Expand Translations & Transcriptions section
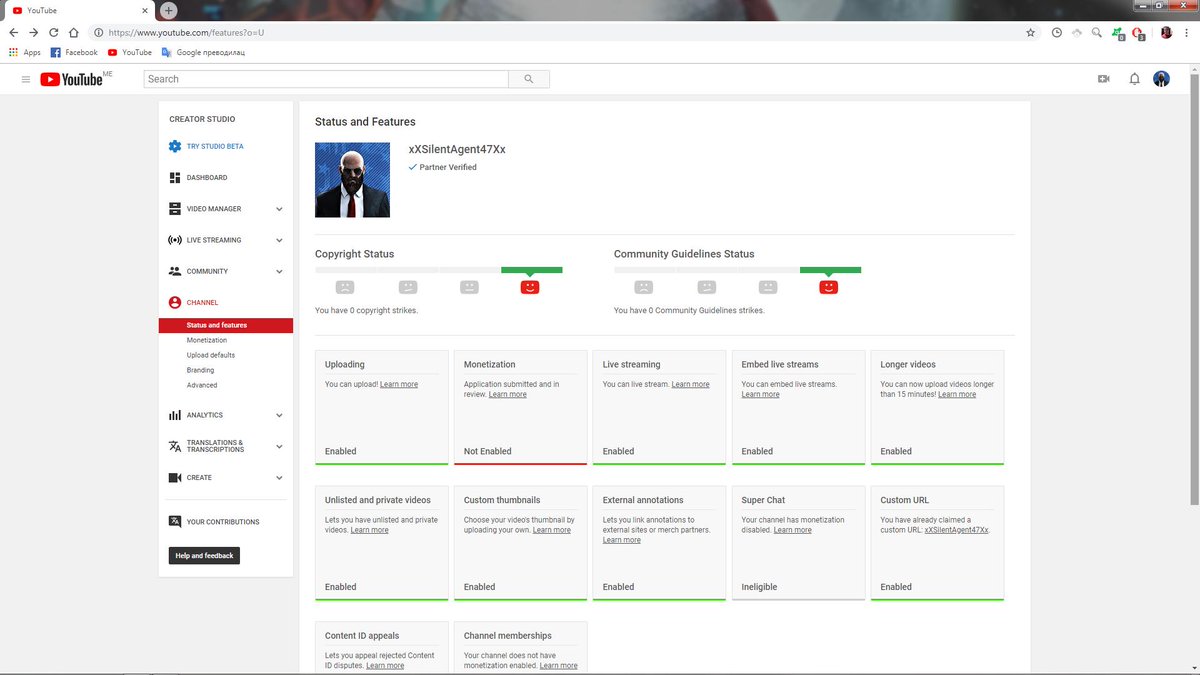Screen dimensions: 1200x675 coord(279,446)
